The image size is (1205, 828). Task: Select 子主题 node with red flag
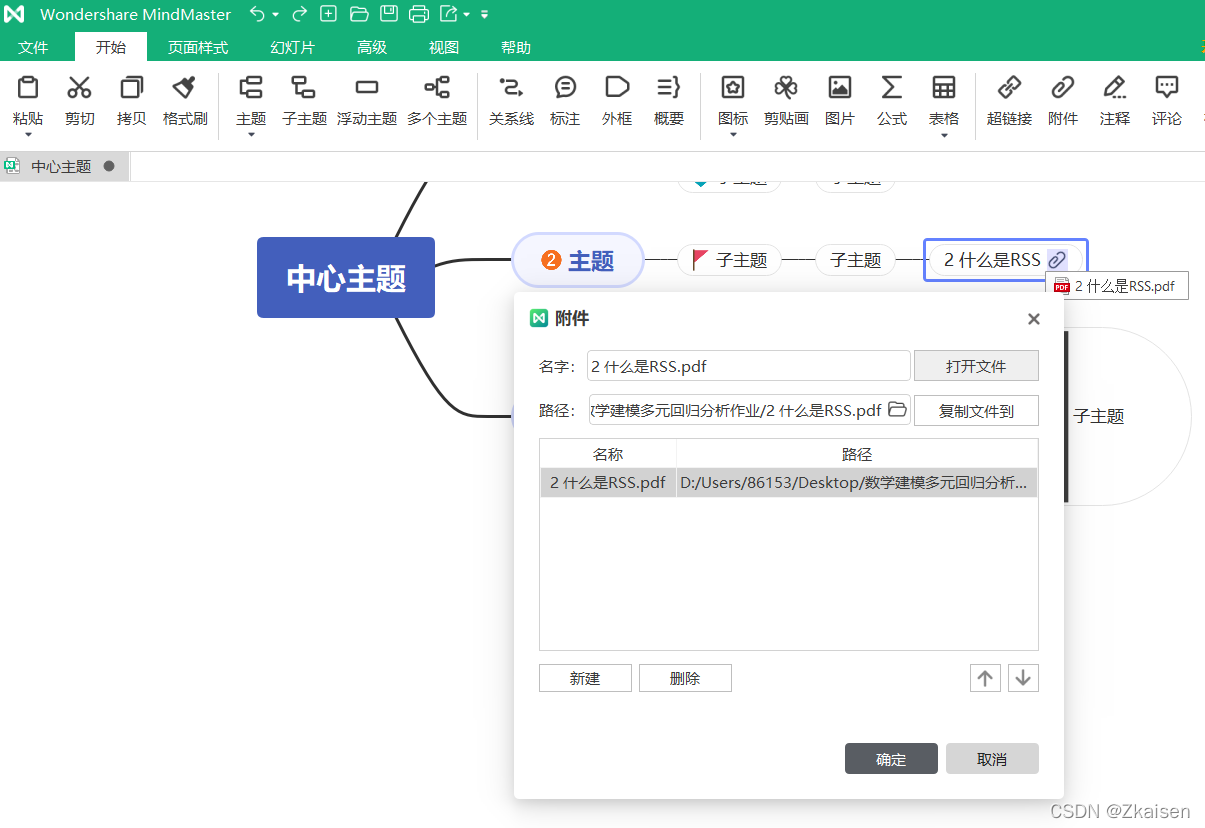729,260
